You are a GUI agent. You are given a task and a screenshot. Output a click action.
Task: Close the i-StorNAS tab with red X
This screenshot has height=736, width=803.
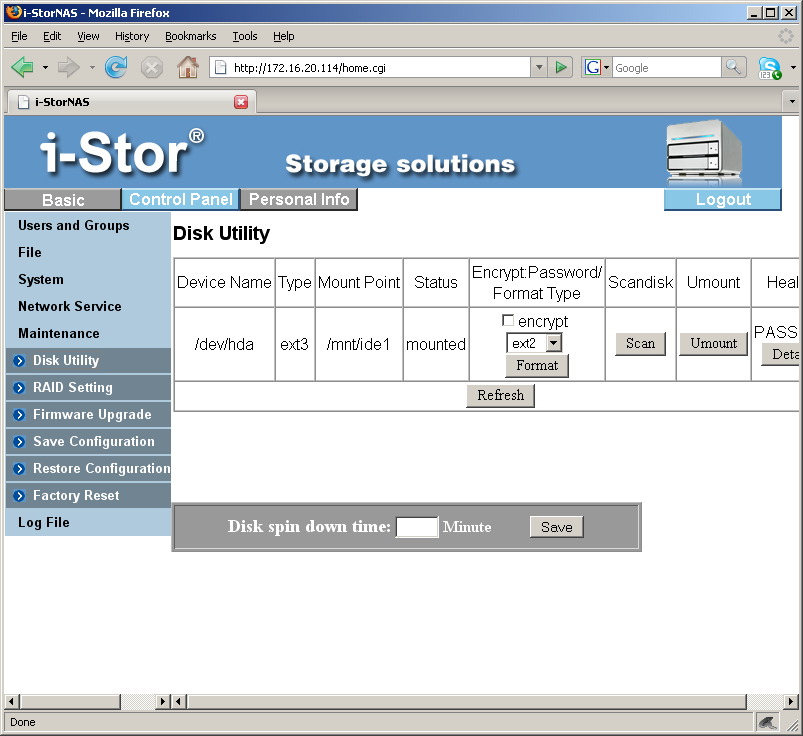pyautogui.click(x=241, y=102)
